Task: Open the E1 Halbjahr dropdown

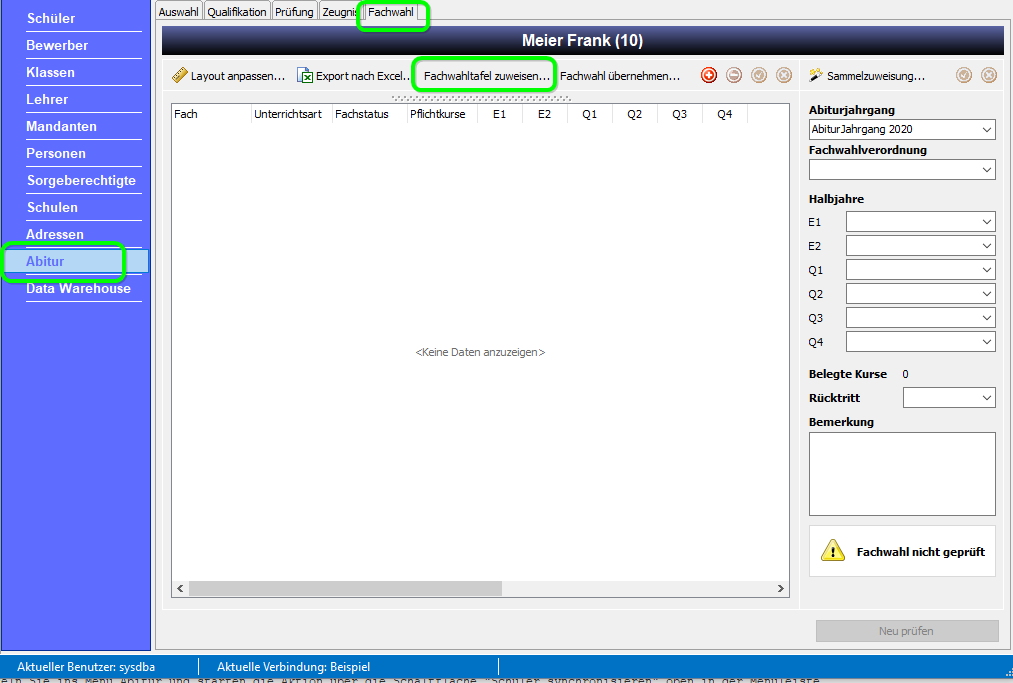Action: [921, 222]
